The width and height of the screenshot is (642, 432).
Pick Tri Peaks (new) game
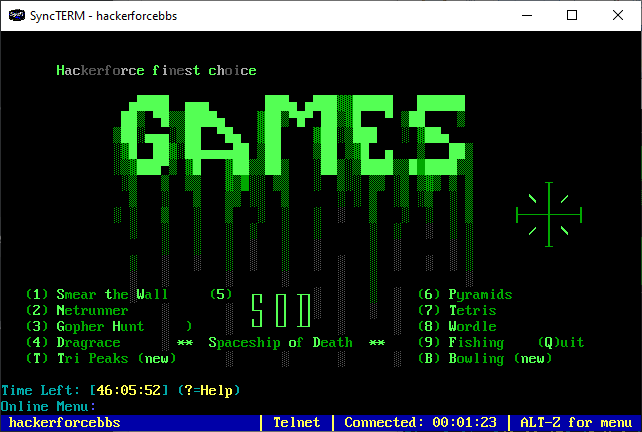(101, 359)
